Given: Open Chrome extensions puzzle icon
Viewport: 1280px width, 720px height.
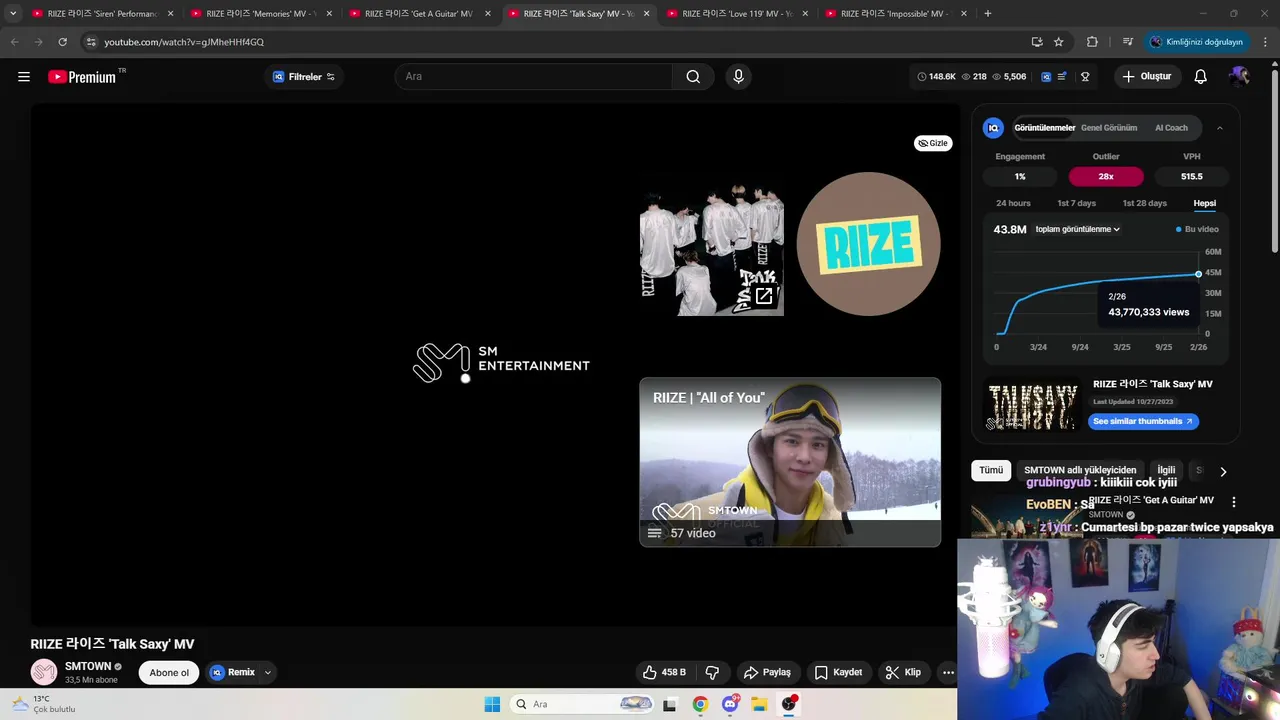Looking at the screenshot, I should [x=1092, y=42].
